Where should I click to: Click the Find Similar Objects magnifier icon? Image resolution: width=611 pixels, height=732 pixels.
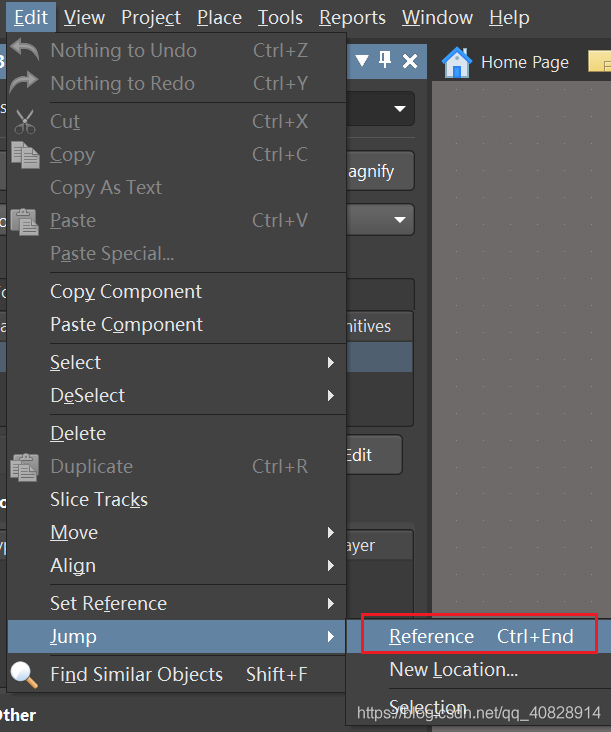point(24,675)
